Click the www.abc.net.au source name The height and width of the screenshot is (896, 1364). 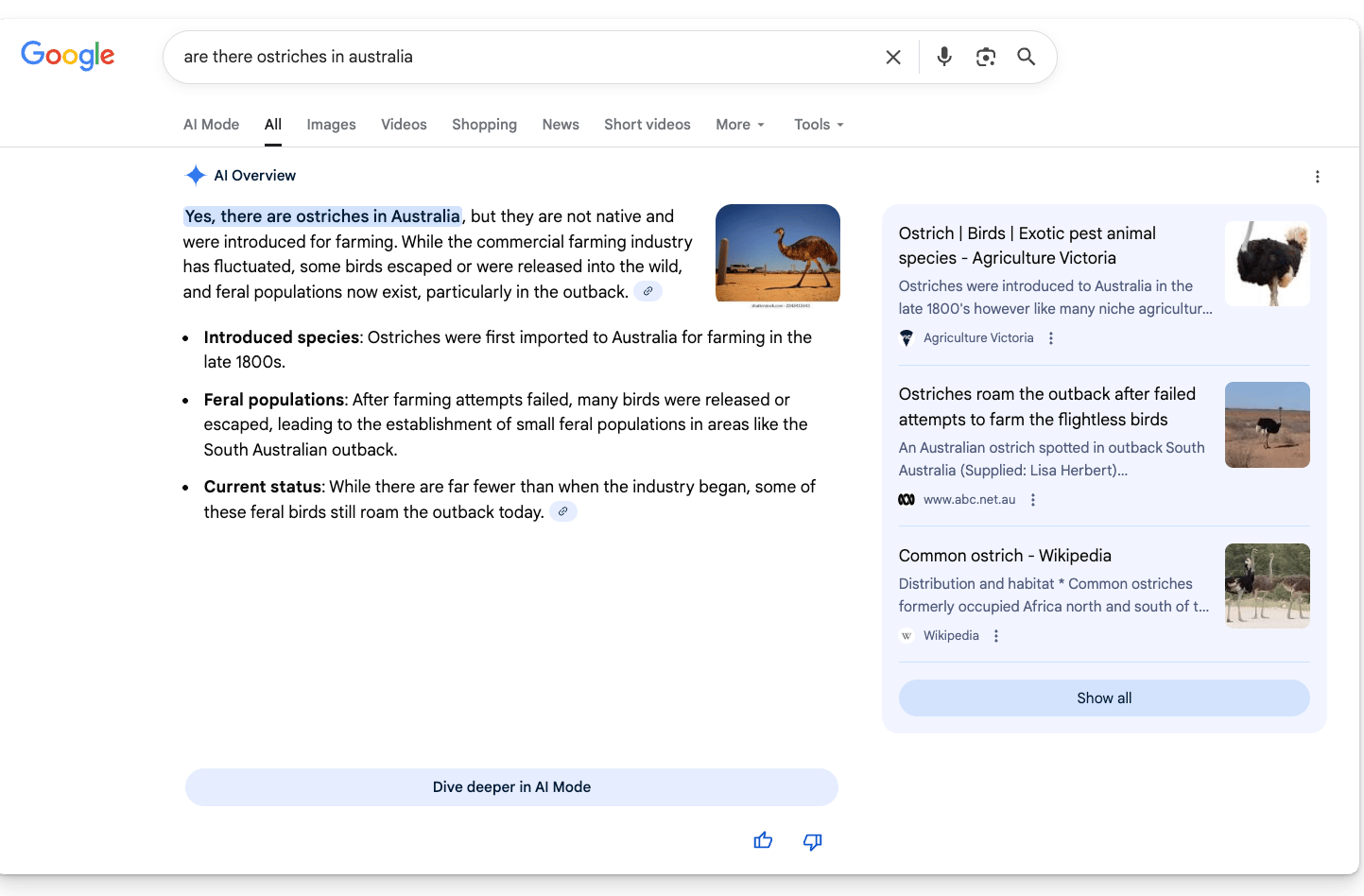coord(970,500)
